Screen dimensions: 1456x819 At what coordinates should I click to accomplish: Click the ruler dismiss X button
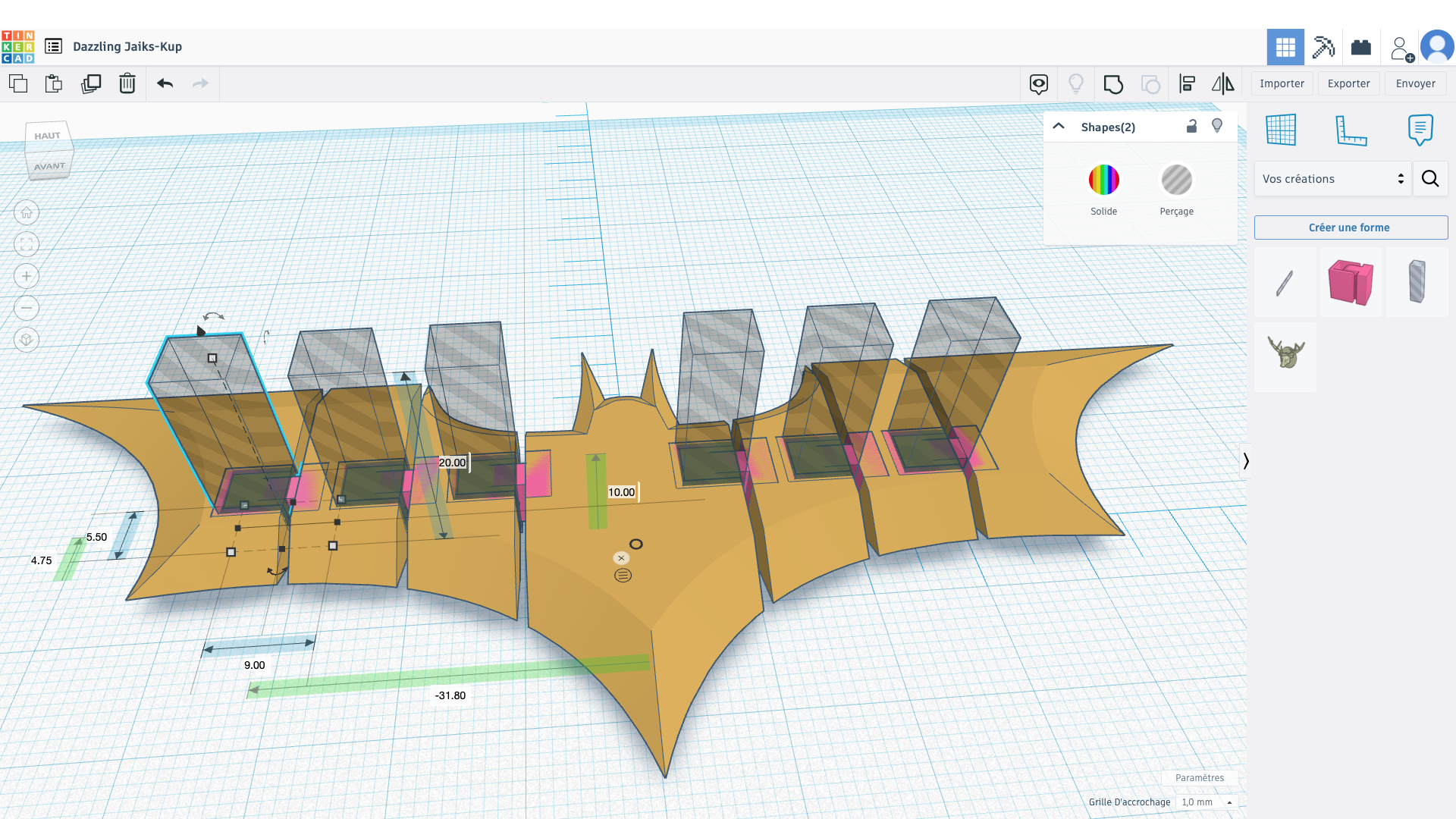point(621,558)
